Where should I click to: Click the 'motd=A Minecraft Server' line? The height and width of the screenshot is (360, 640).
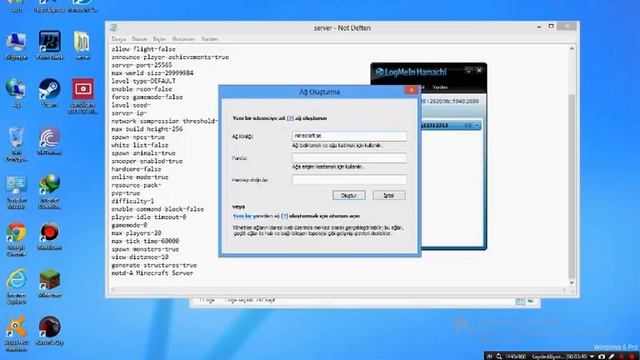152,273
